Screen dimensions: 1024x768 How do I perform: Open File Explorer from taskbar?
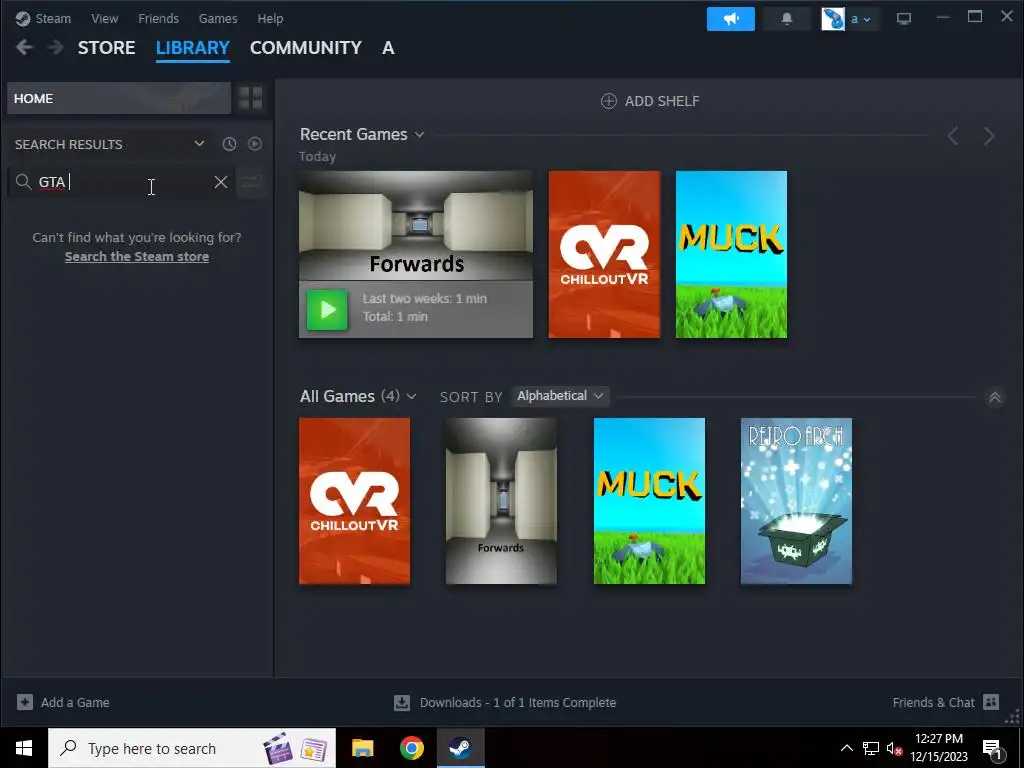(x=362, y=748)
